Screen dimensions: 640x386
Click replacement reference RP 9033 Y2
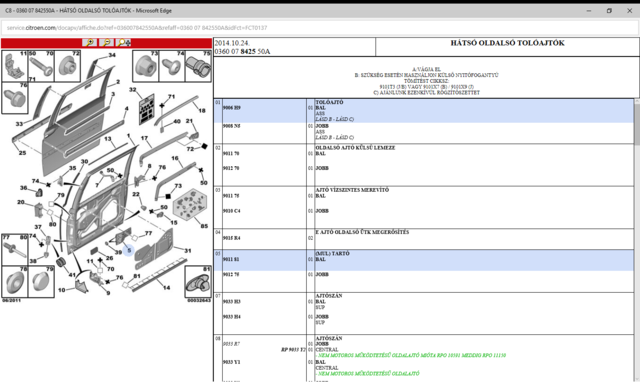tap(293, 350)
